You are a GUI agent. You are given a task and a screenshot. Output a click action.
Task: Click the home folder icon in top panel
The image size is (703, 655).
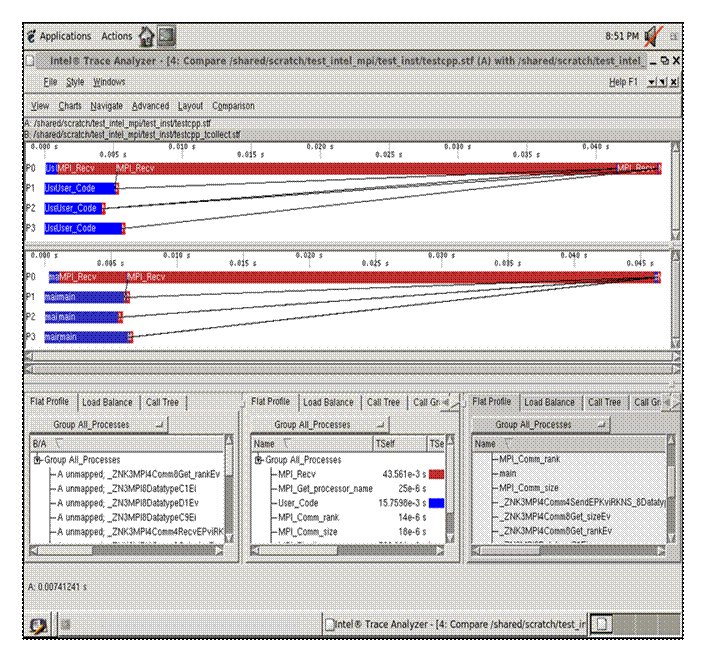(146, 36)
